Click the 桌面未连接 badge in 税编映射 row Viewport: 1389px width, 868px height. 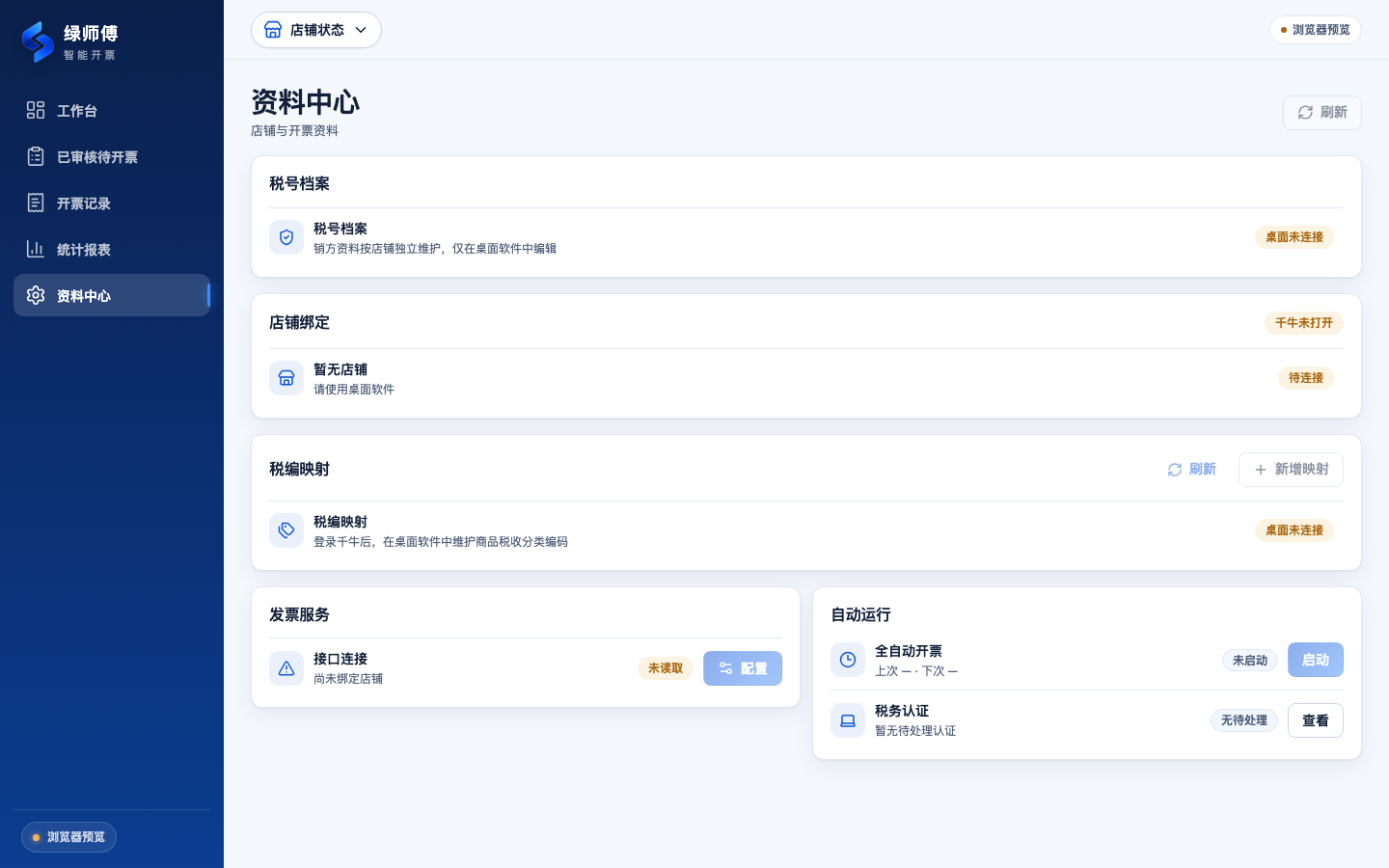pos(1294,530)
